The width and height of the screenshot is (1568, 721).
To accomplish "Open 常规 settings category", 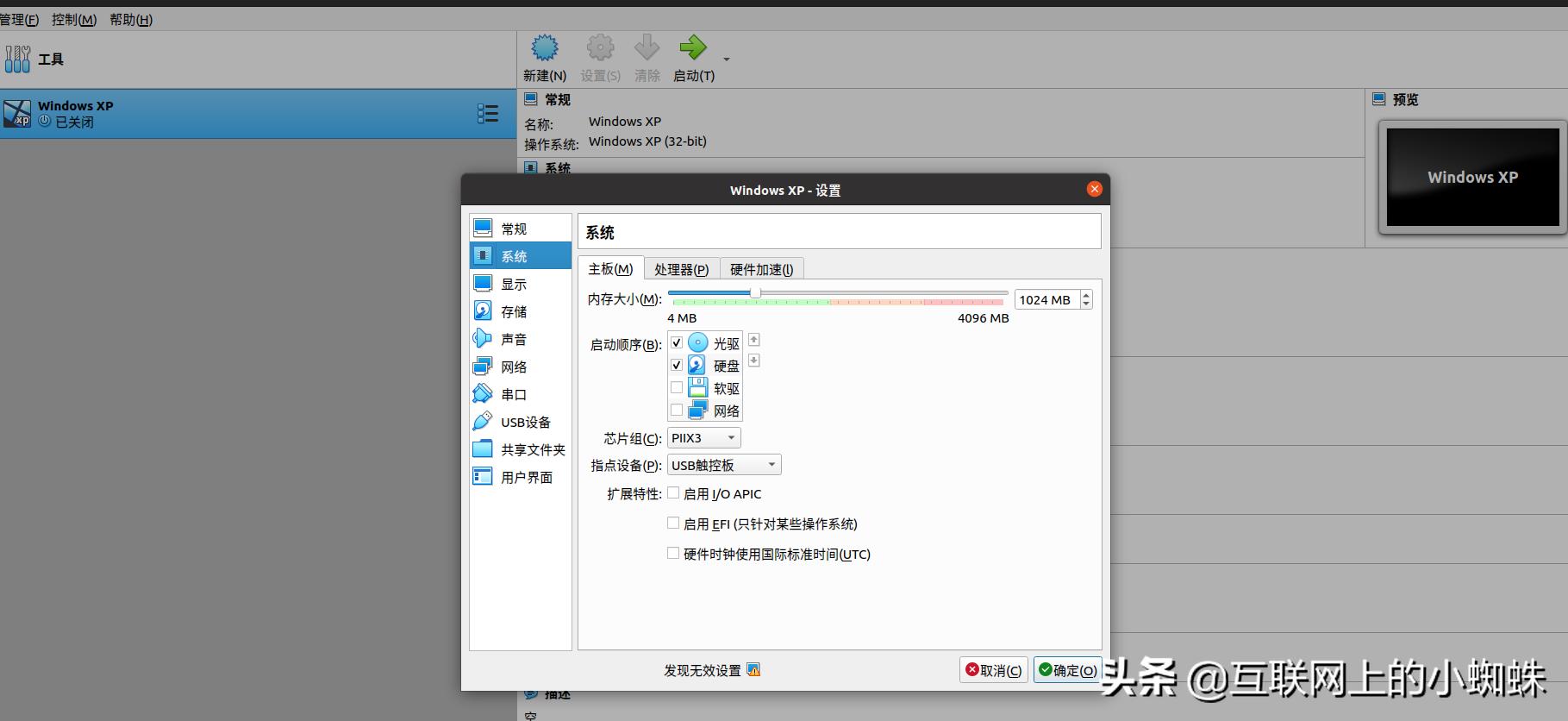I will 521,229.
